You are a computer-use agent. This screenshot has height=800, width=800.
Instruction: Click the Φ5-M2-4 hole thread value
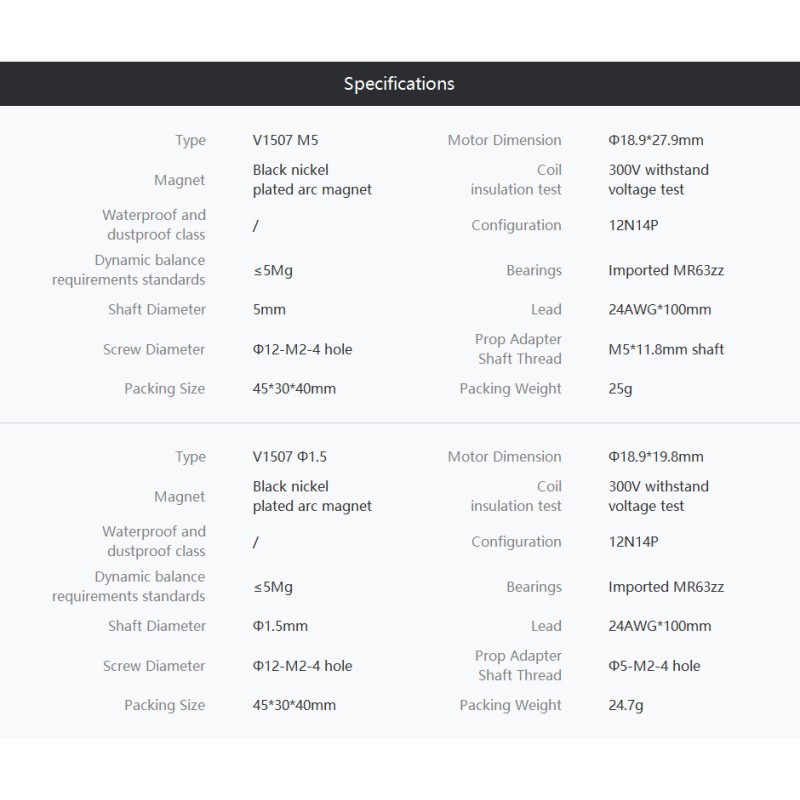point(654,665)
